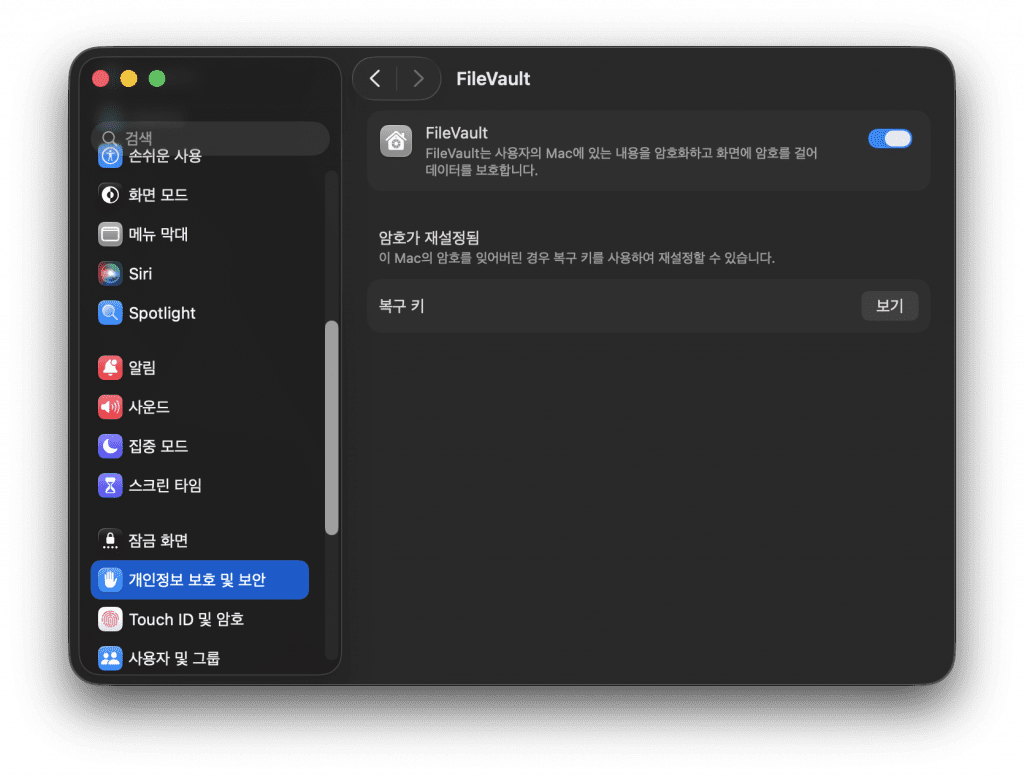Select the 메뉴 막대 sidebar icon
This screenshot has width=1024, height=776.
[x=110, y=234]
